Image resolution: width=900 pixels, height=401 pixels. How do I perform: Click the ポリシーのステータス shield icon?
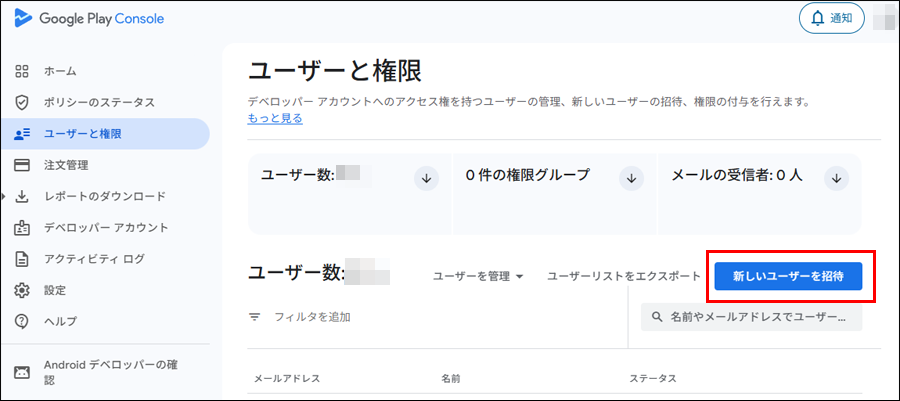tap(22, 103)
